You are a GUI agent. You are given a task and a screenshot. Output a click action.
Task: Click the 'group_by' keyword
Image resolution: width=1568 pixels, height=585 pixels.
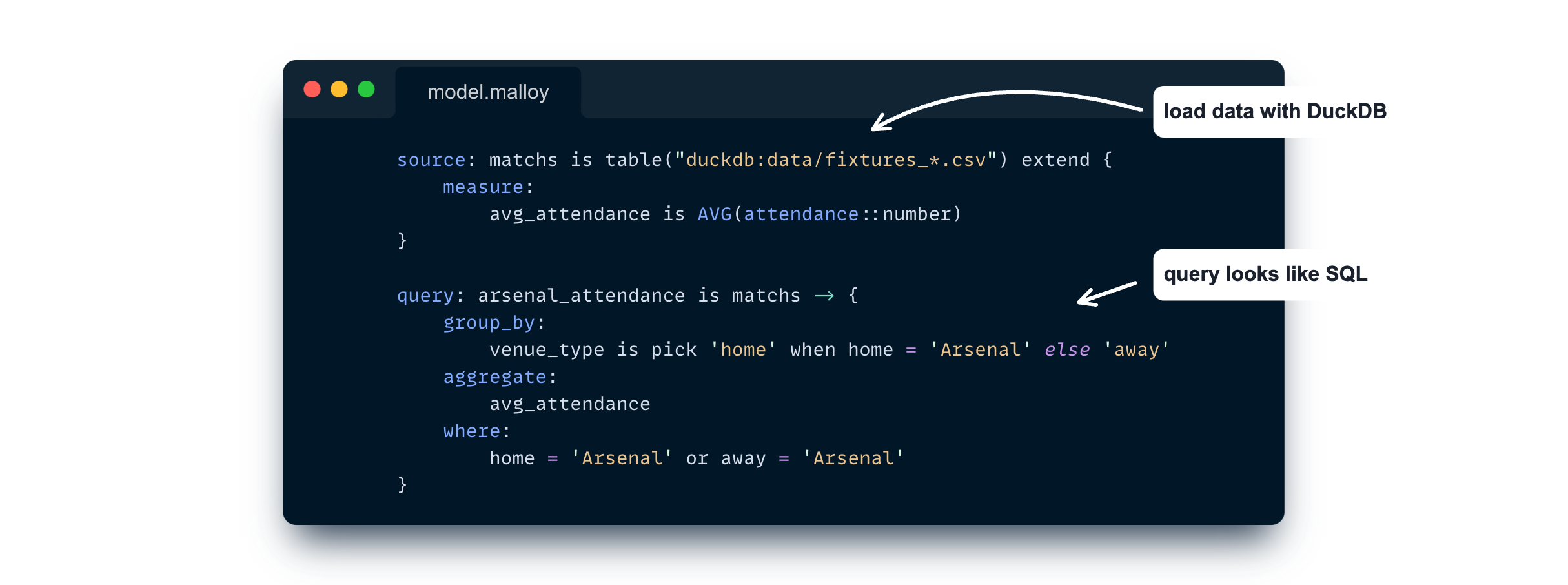pos(489,323)
